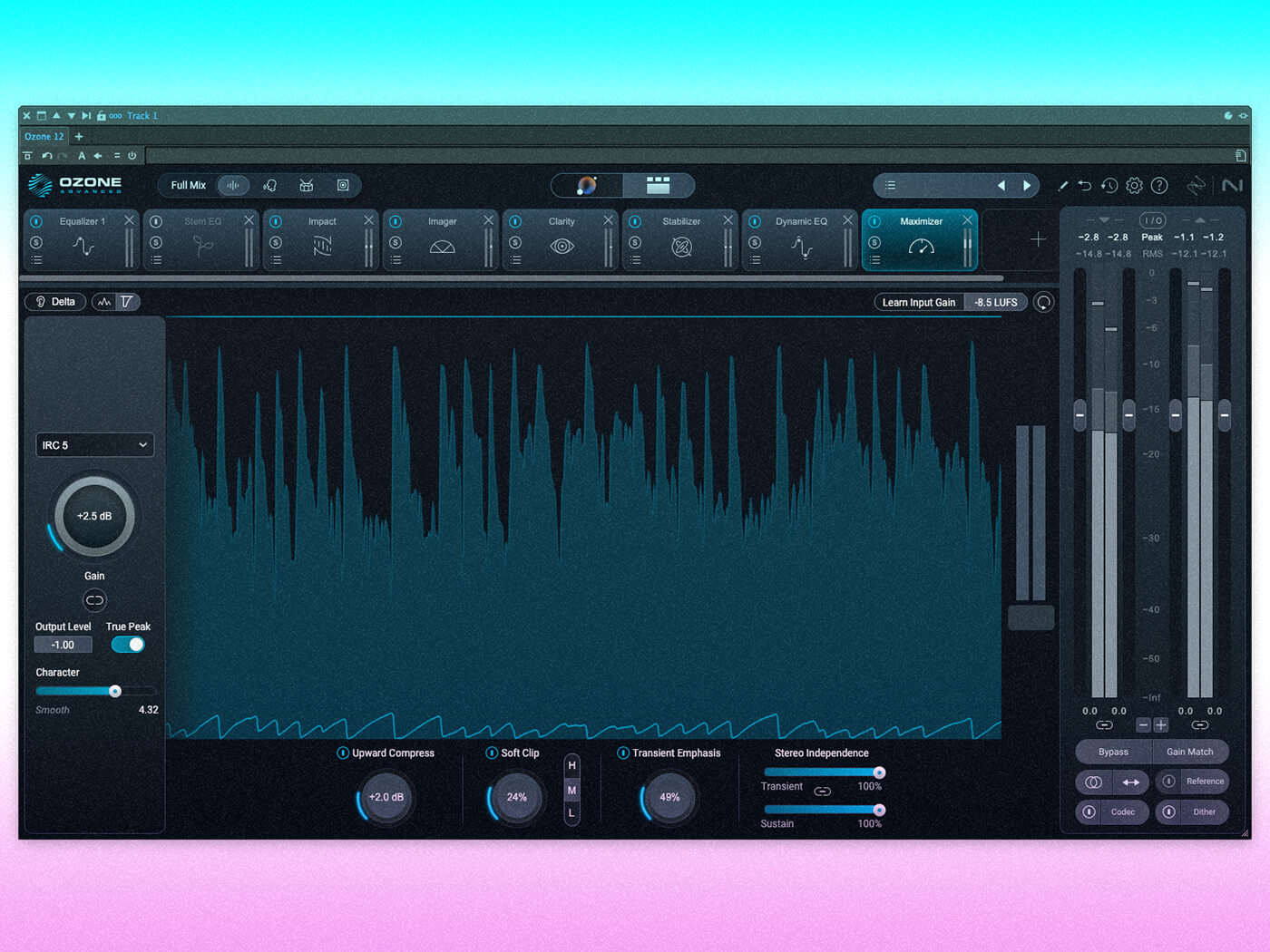Click the help question mark icon

tap(1159, 186)
